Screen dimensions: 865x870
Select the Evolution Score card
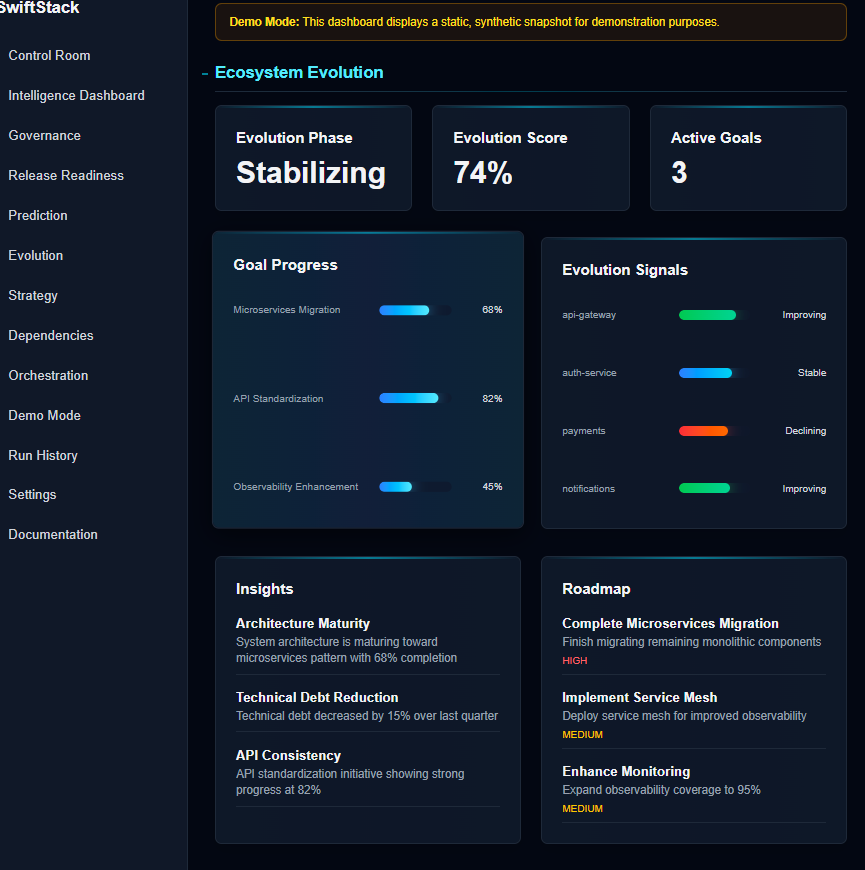click(x=530, y=158)
